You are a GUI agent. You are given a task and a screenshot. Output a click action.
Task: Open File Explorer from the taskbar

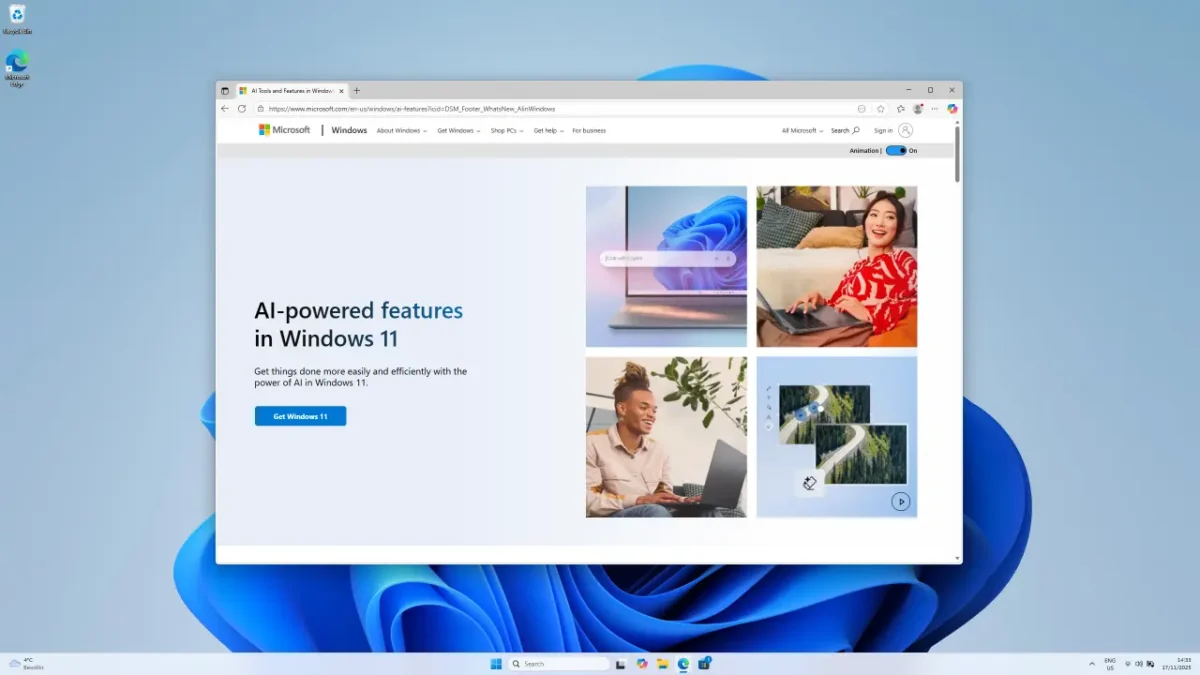tap(662, 663)
